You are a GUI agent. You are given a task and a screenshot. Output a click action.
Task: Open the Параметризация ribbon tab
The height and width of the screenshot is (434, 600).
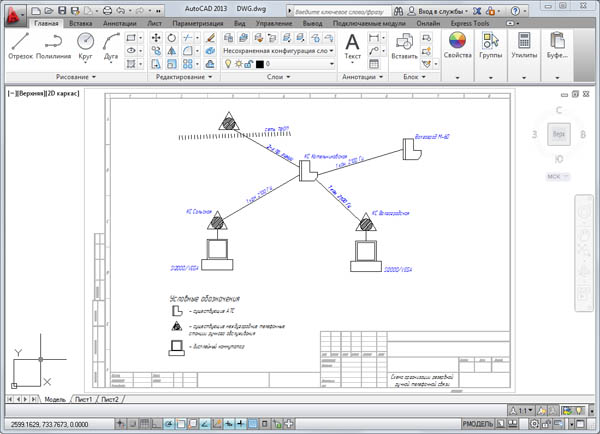pyautogui.click(x=198, y=23)
